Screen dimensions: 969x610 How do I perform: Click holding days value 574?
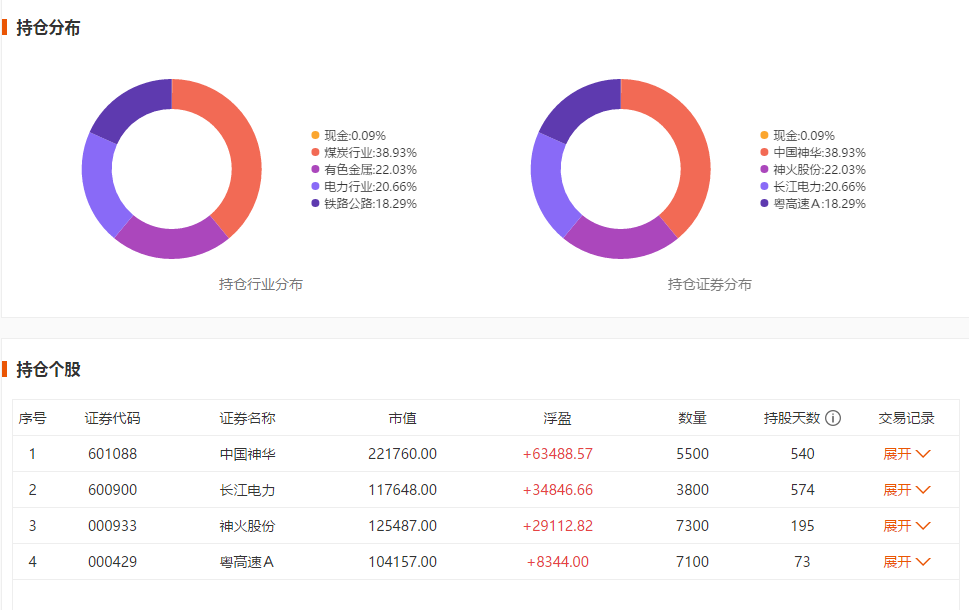click(x=802, y=490)
